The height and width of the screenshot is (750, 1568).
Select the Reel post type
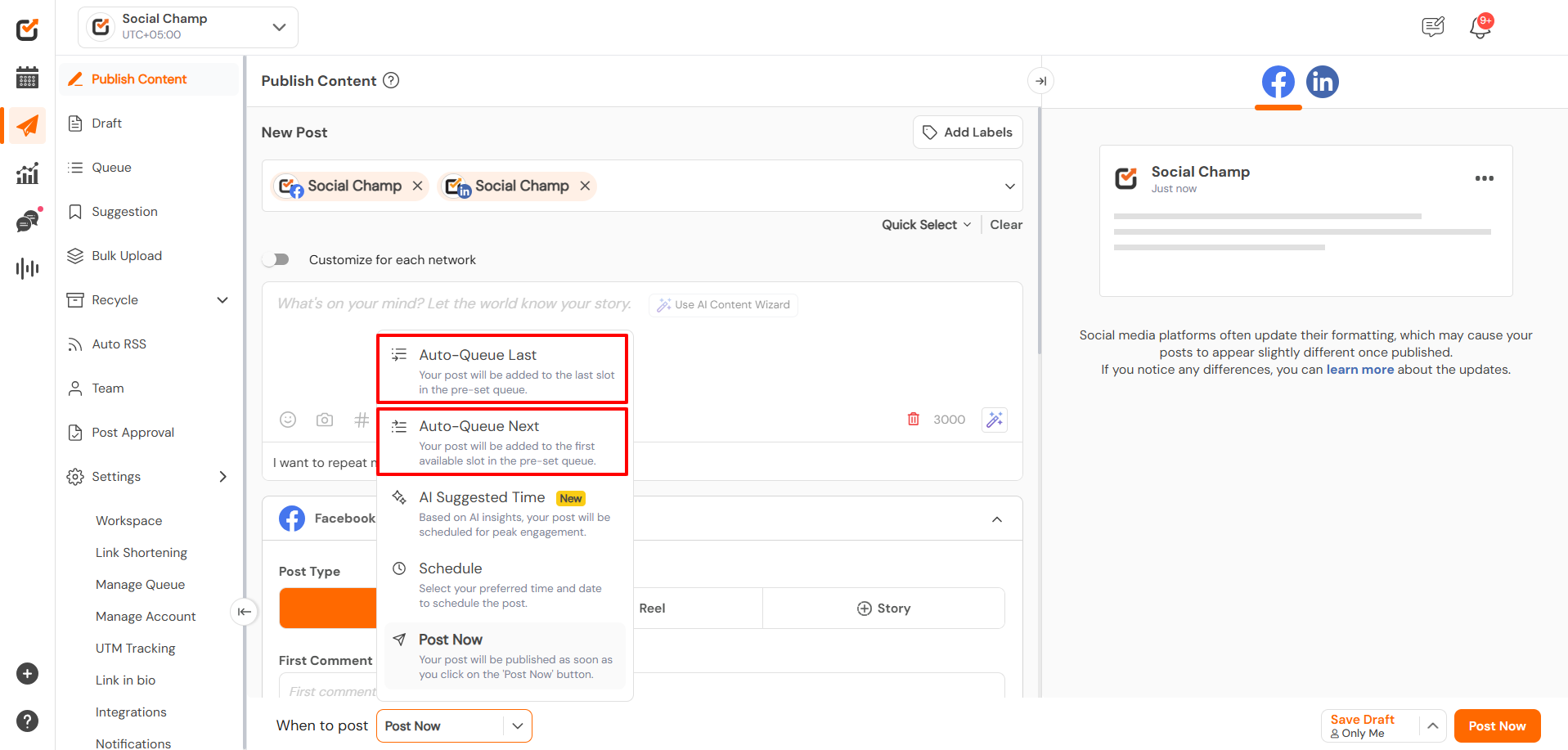[x=652, y=609]
